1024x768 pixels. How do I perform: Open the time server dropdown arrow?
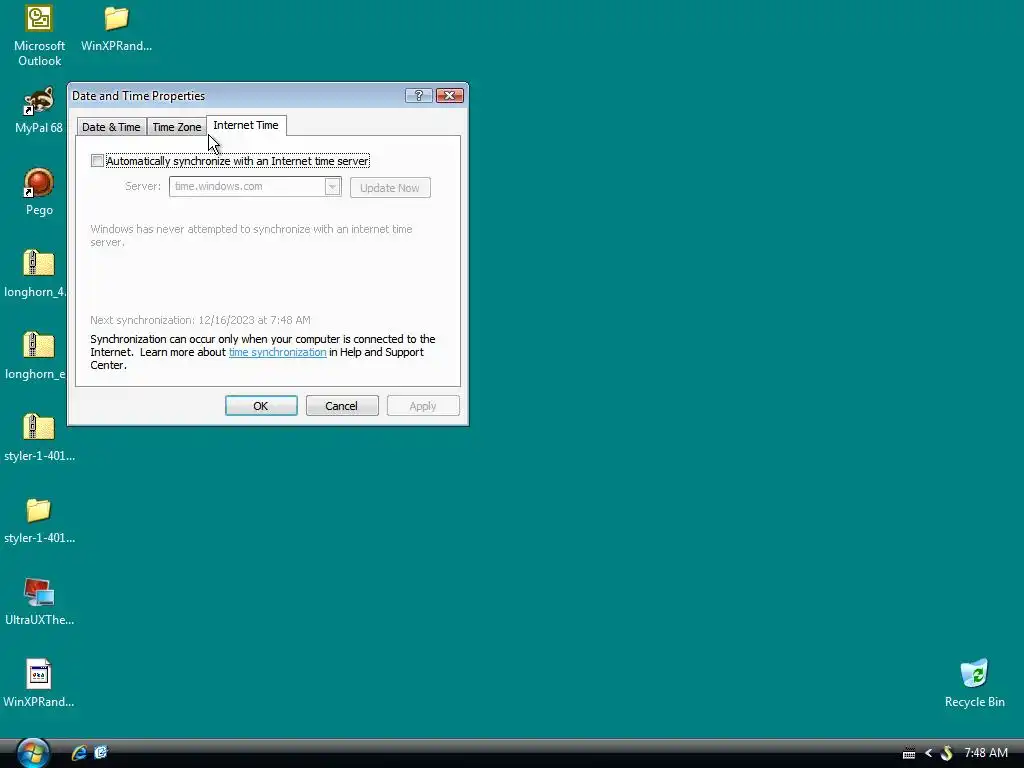(x=332, y=187)
